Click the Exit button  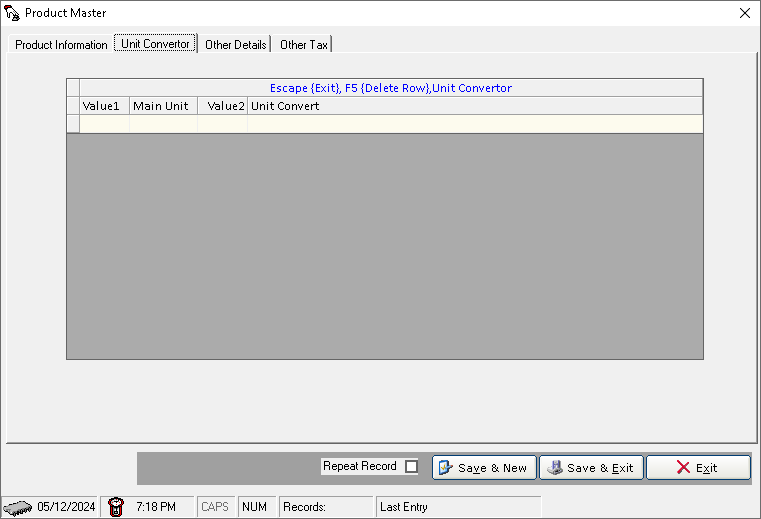[x=698, y=468]
